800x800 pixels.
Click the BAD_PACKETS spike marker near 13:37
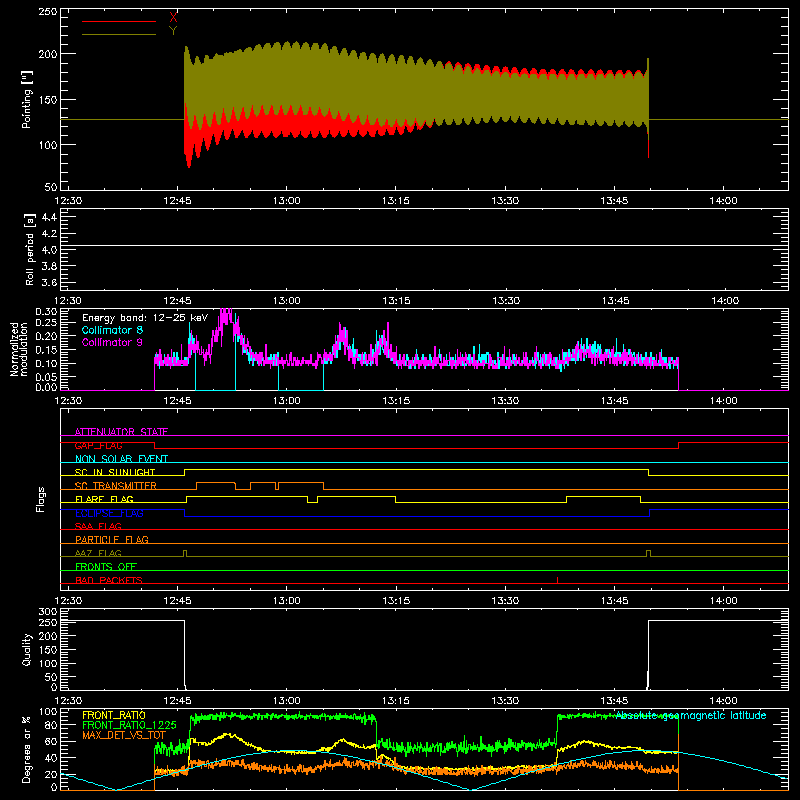[557, 580]
